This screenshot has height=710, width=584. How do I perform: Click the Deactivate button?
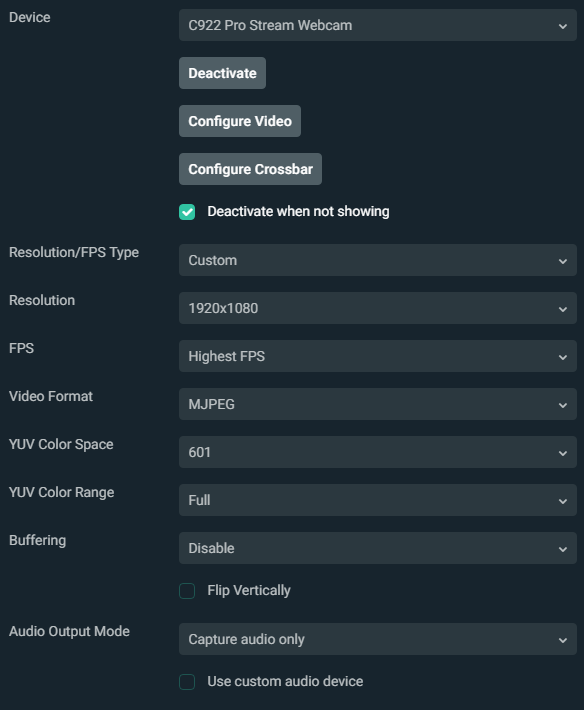tap(222, 73)
